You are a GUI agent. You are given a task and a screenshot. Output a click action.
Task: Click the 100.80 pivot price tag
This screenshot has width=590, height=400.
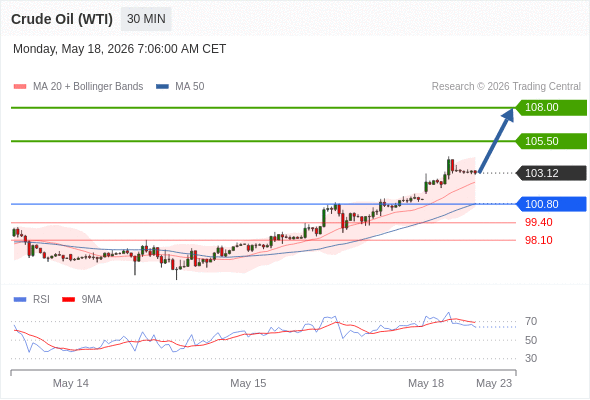pos(551,204)
